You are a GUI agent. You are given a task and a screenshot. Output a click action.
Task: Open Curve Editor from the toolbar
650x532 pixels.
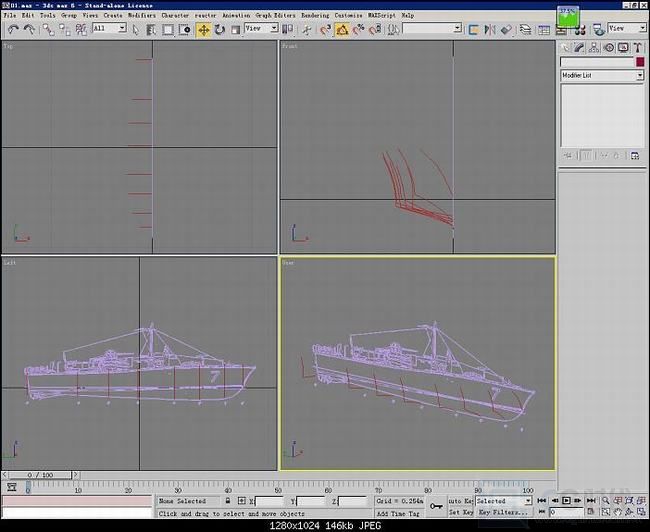(543, 29)
